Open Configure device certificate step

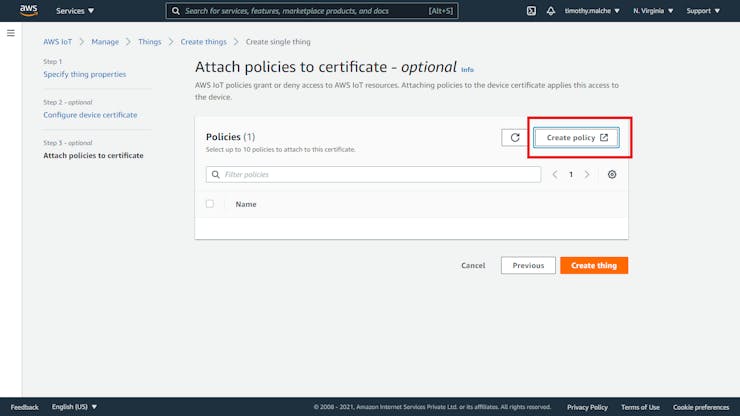pyautogui.click(x=90, y=115)
